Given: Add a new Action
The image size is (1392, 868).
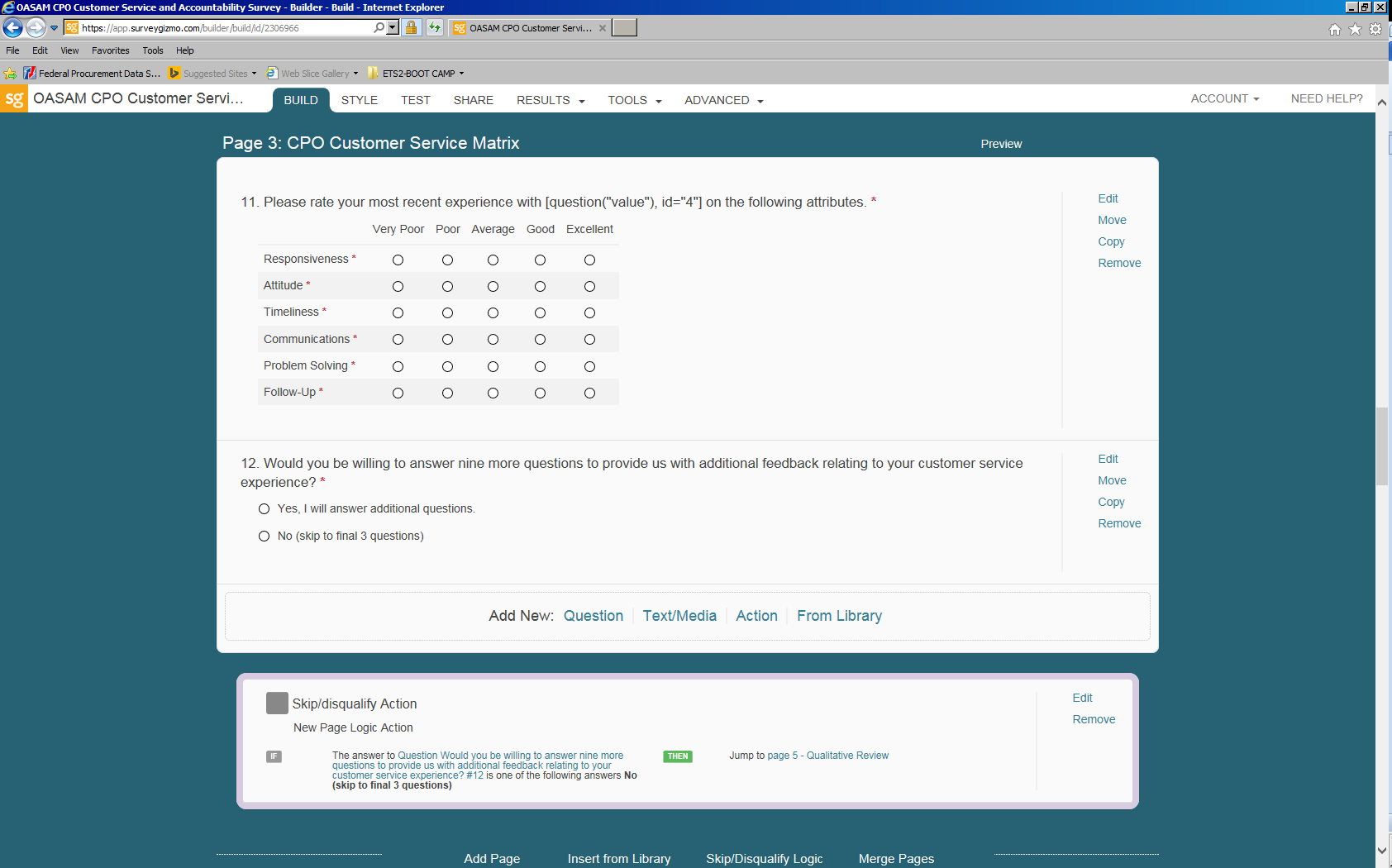Looking at the screenshot, I should (x=756, y=616).
